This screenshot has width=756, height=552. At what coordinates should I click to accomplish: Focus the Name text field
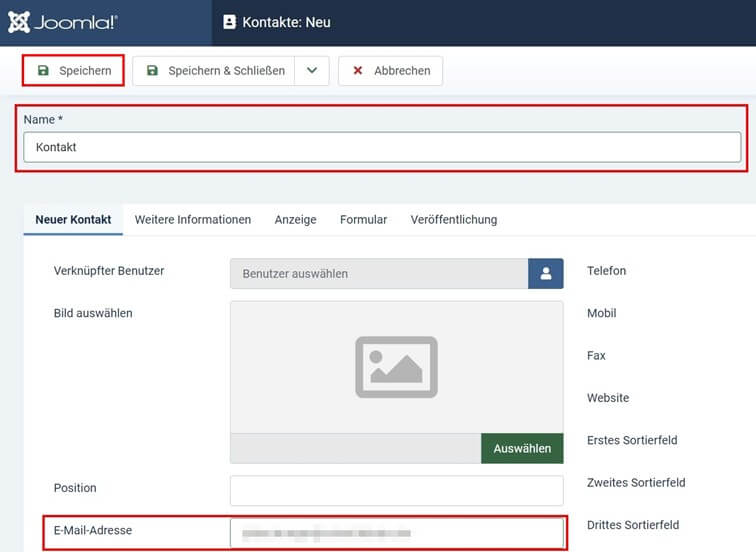[382, 147]
